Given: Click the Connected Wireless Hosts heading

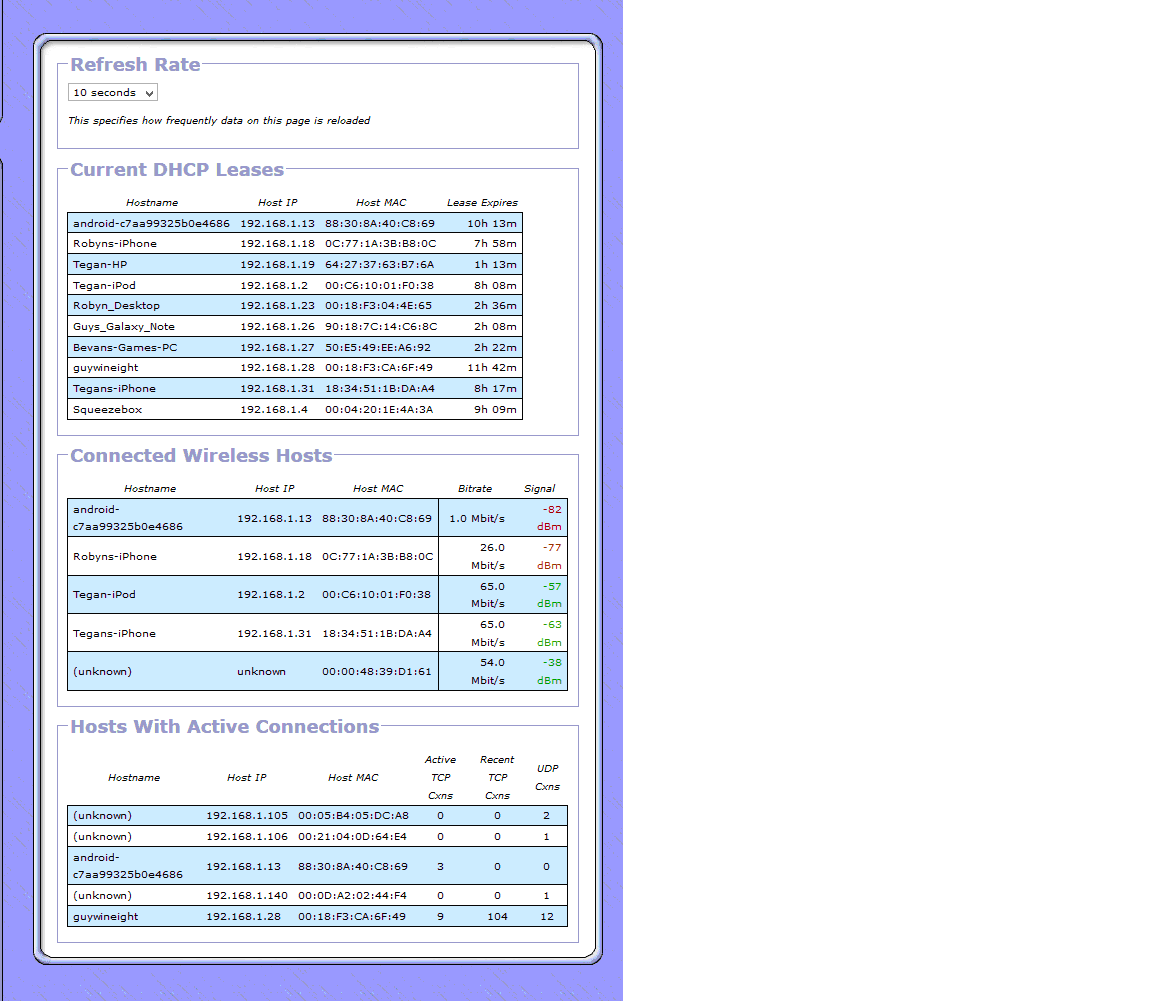Looking at the screenshot, I should 201,456.
